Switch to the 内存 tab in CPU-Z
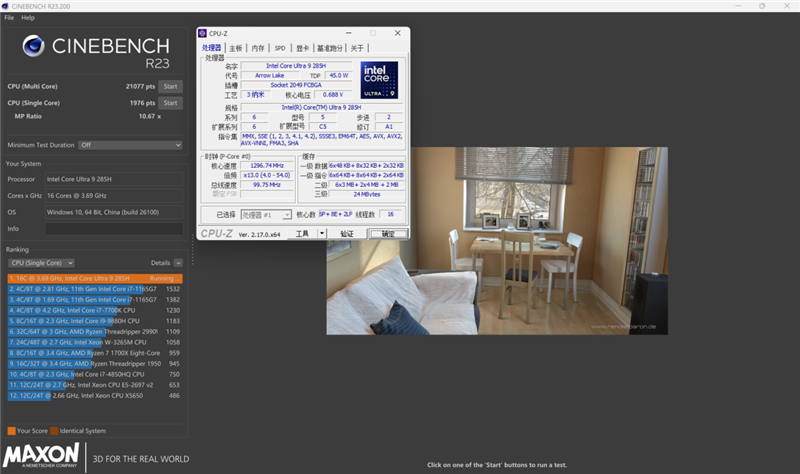 [x=258, y=48]
